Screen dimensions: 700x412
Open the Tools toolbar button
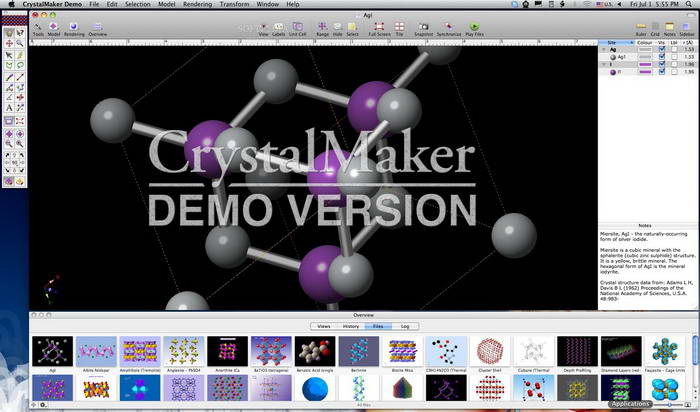38,29
